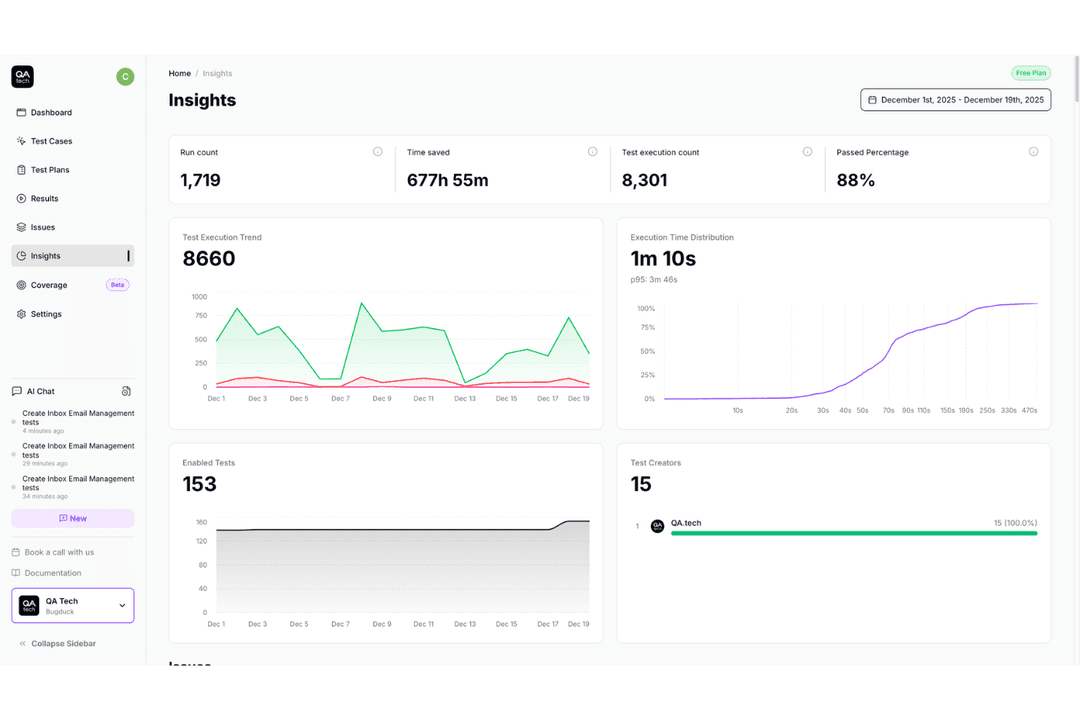Click the calendar icon in date range
1080x720 pixels.
pos(872,100)
